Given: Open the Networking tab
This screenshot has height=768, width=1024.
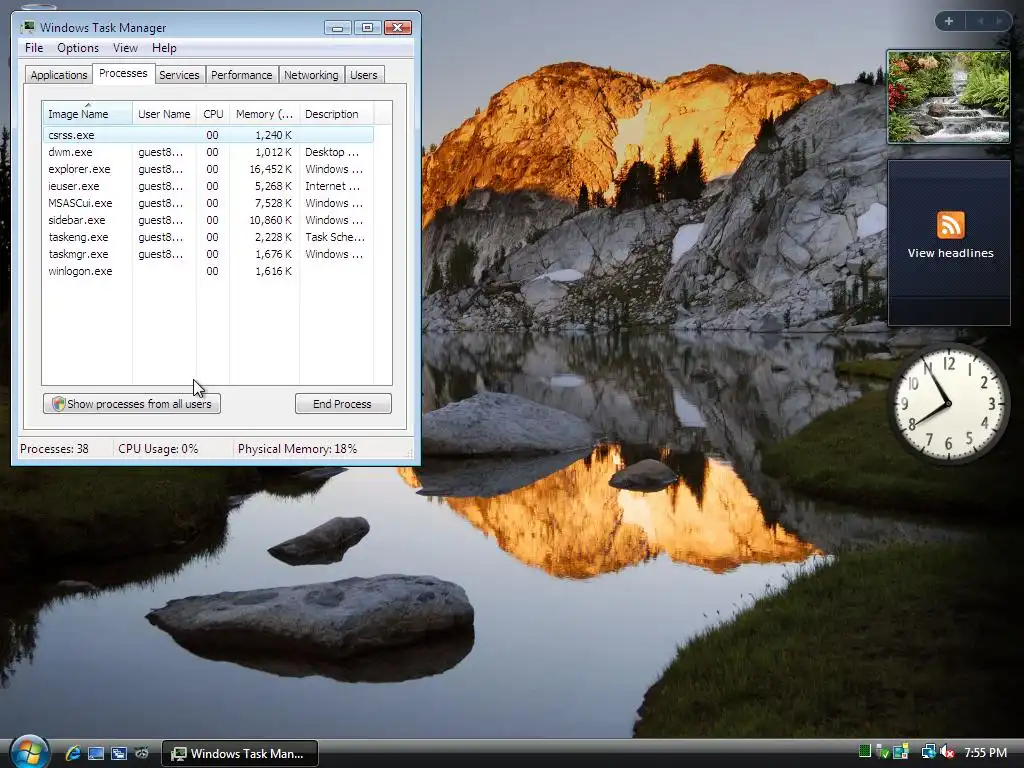Looking at the screenshot, I should [x=311, y=75].
